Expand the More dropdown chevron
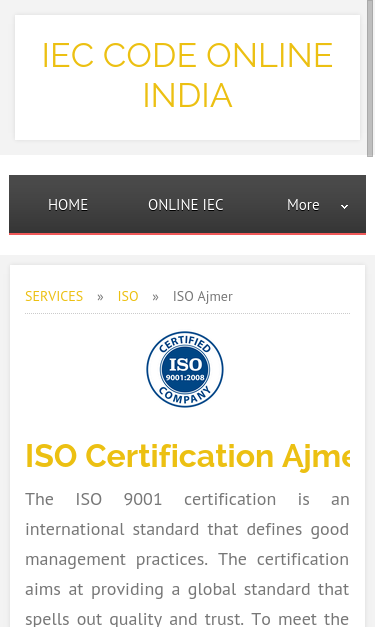Screen dimensions: 375x627 pyautogui.click(x=344, y=207)
